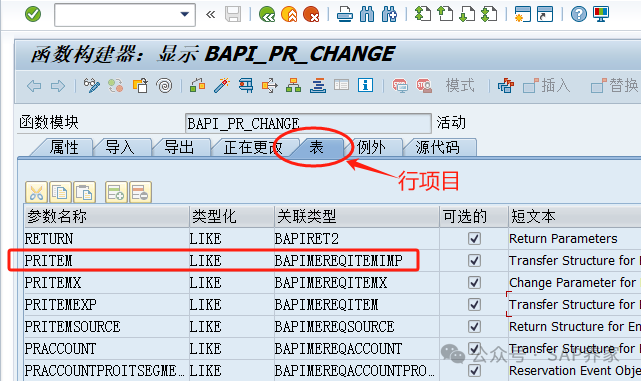Screen dimensions: 641x381
Task: Click the Find binoculars icon
Action: pos(367,14)
